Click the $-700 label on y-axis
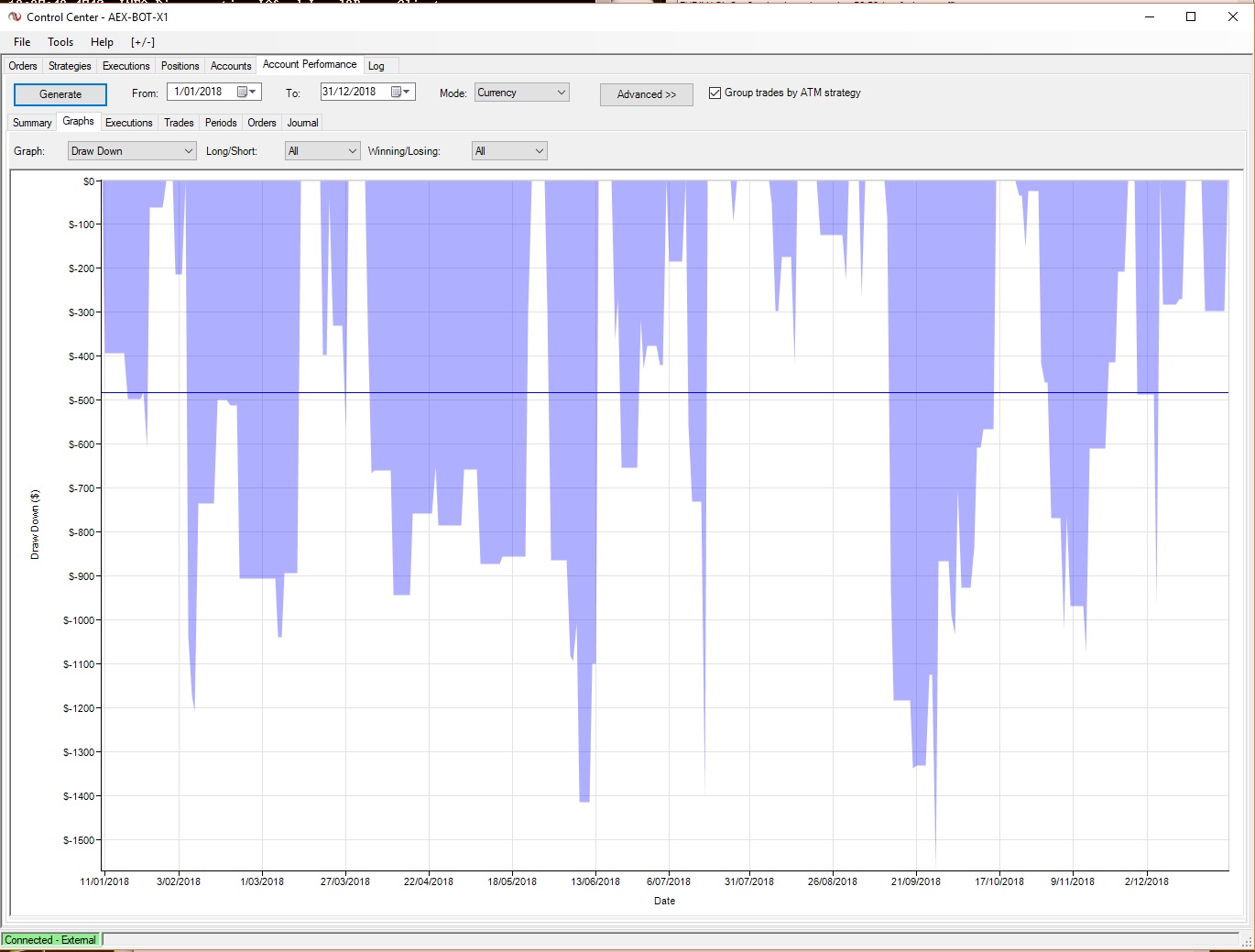 (82, 488)
